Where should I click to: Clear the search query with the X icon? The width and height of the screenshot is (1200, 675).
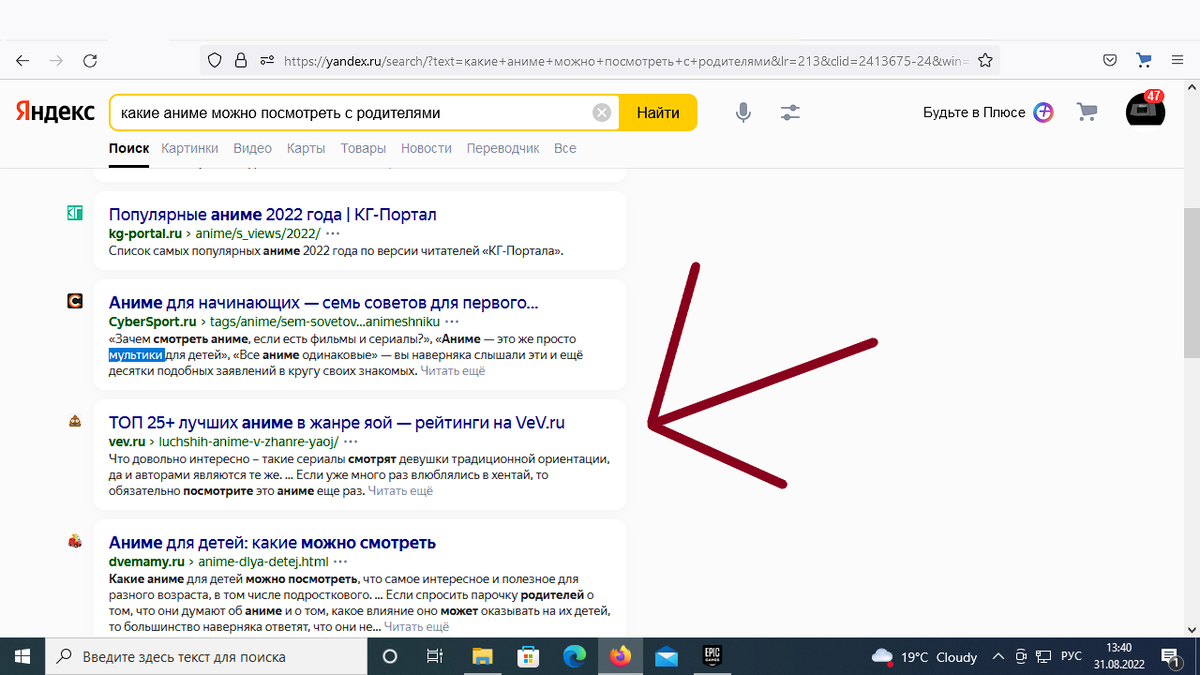coord(602,113)
